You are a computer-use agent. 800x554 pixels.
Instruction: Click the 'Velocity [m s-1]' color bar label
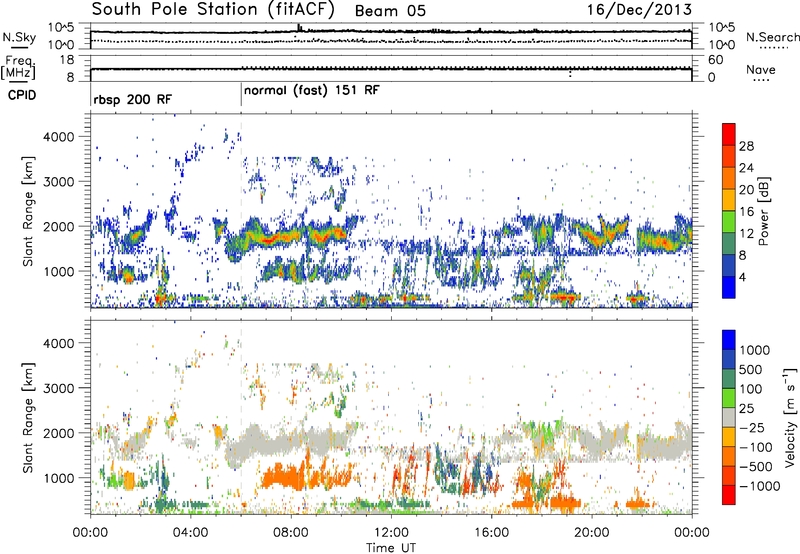click(x=790, y=417)
